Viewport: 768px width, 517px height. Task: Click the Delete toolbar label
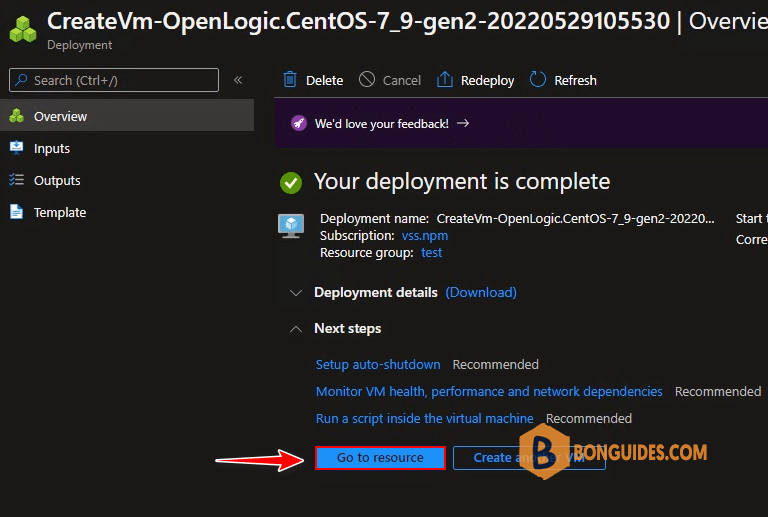[324, 80]
